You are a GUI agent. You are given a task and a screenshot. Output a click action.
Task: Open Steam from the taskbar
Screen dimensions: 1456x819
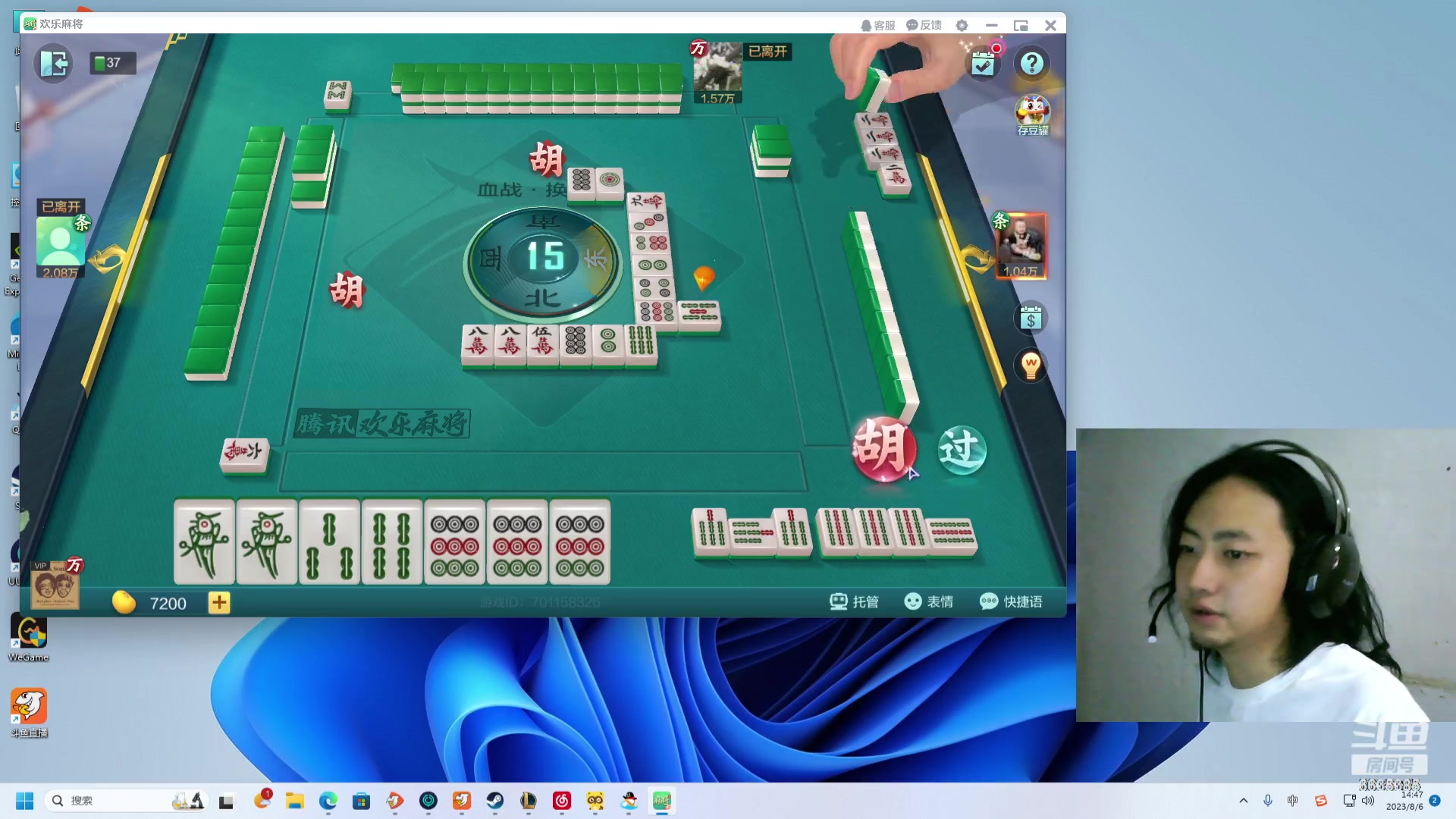pyautogui.click(x=494, y=801)
